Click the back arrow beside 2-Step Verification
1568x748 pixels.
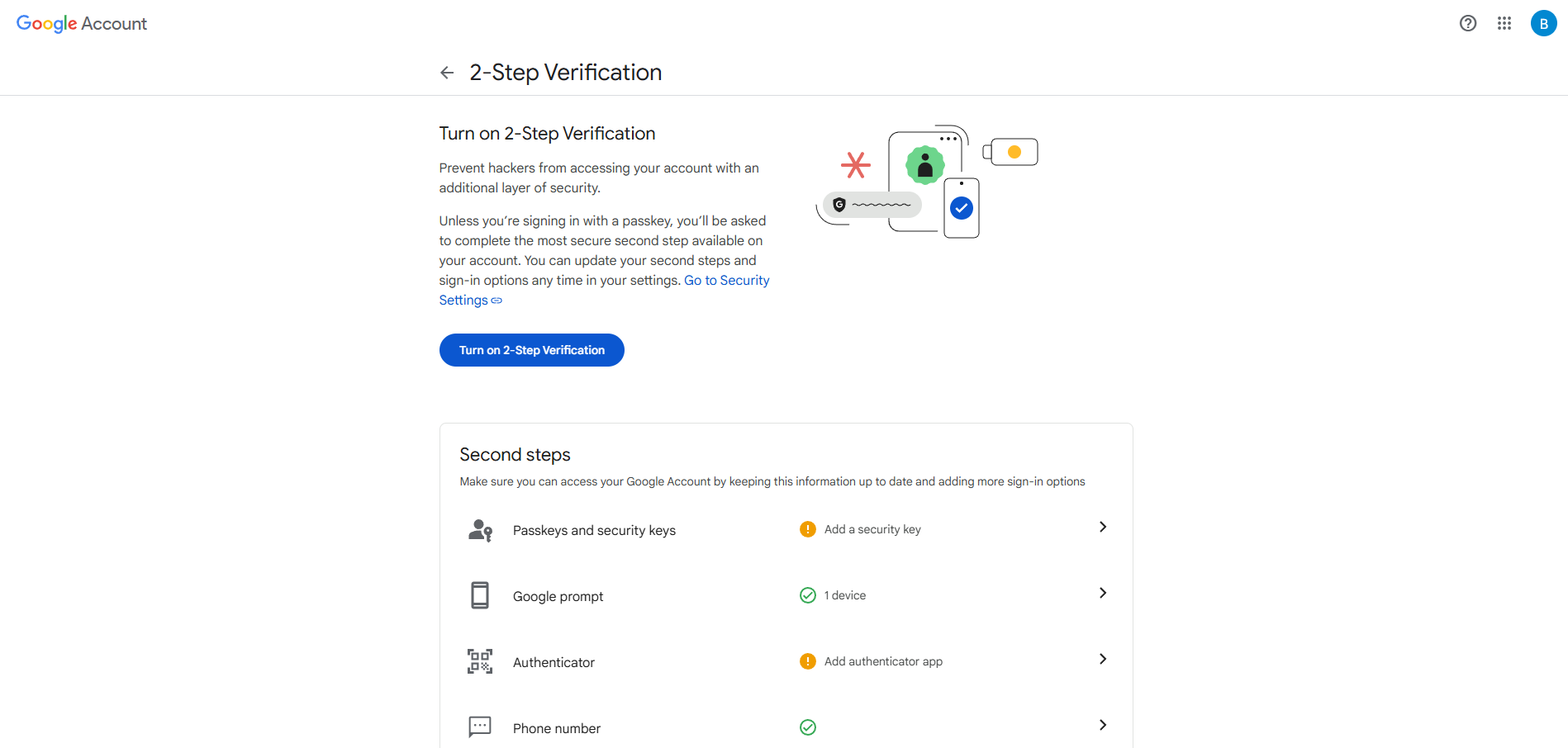(x=447, y=73)
